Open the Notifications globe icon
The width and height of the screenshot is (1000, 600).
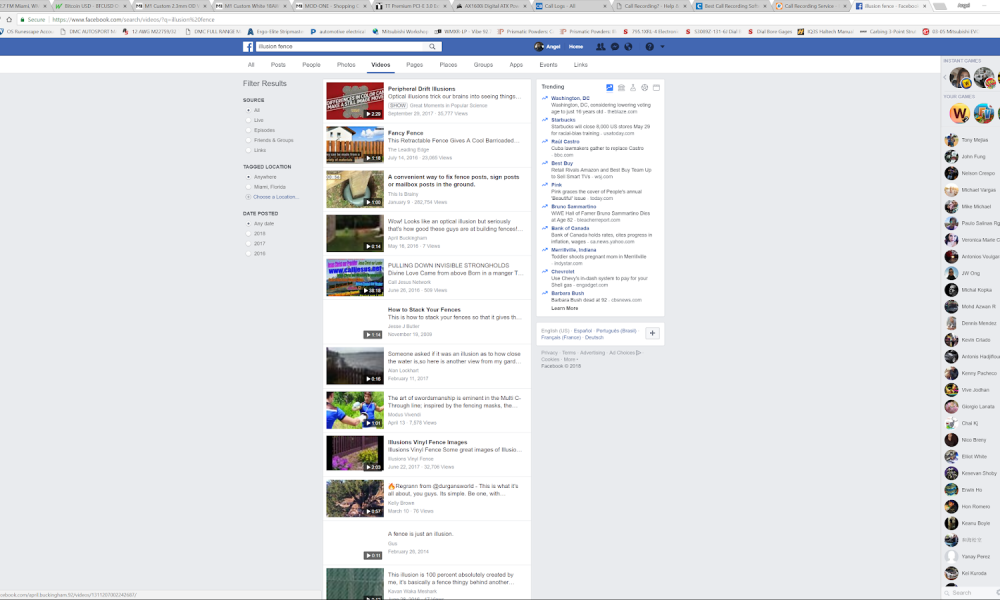(x=626, y=47)
